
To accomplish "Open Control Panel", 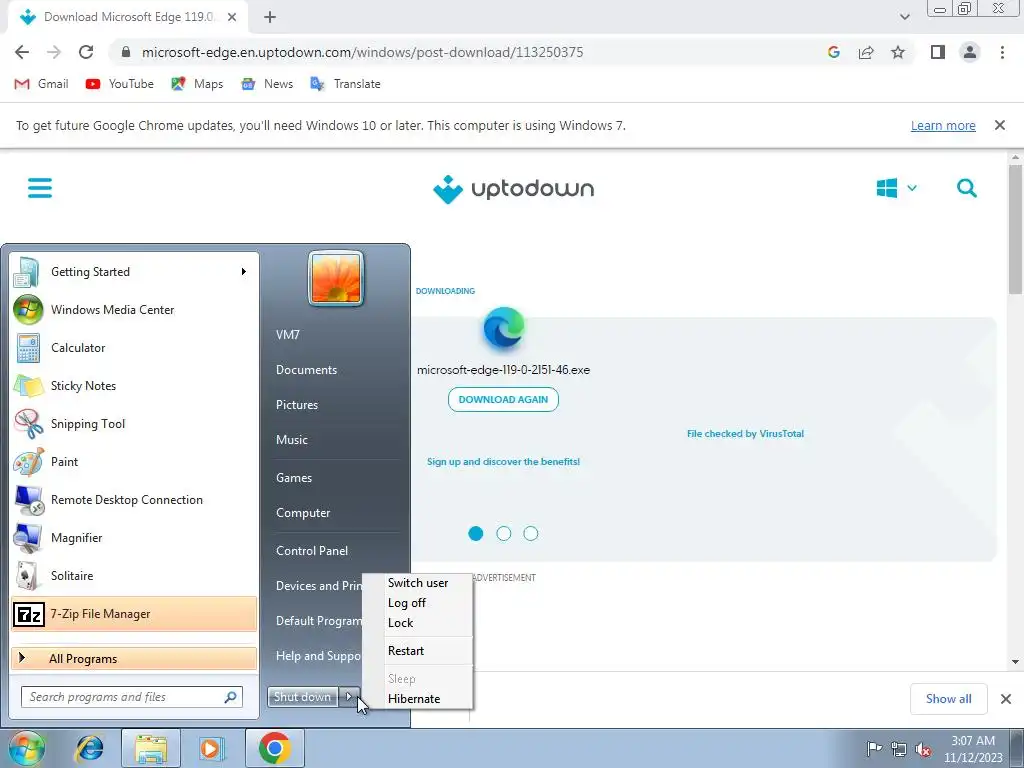I will (312, 551).
